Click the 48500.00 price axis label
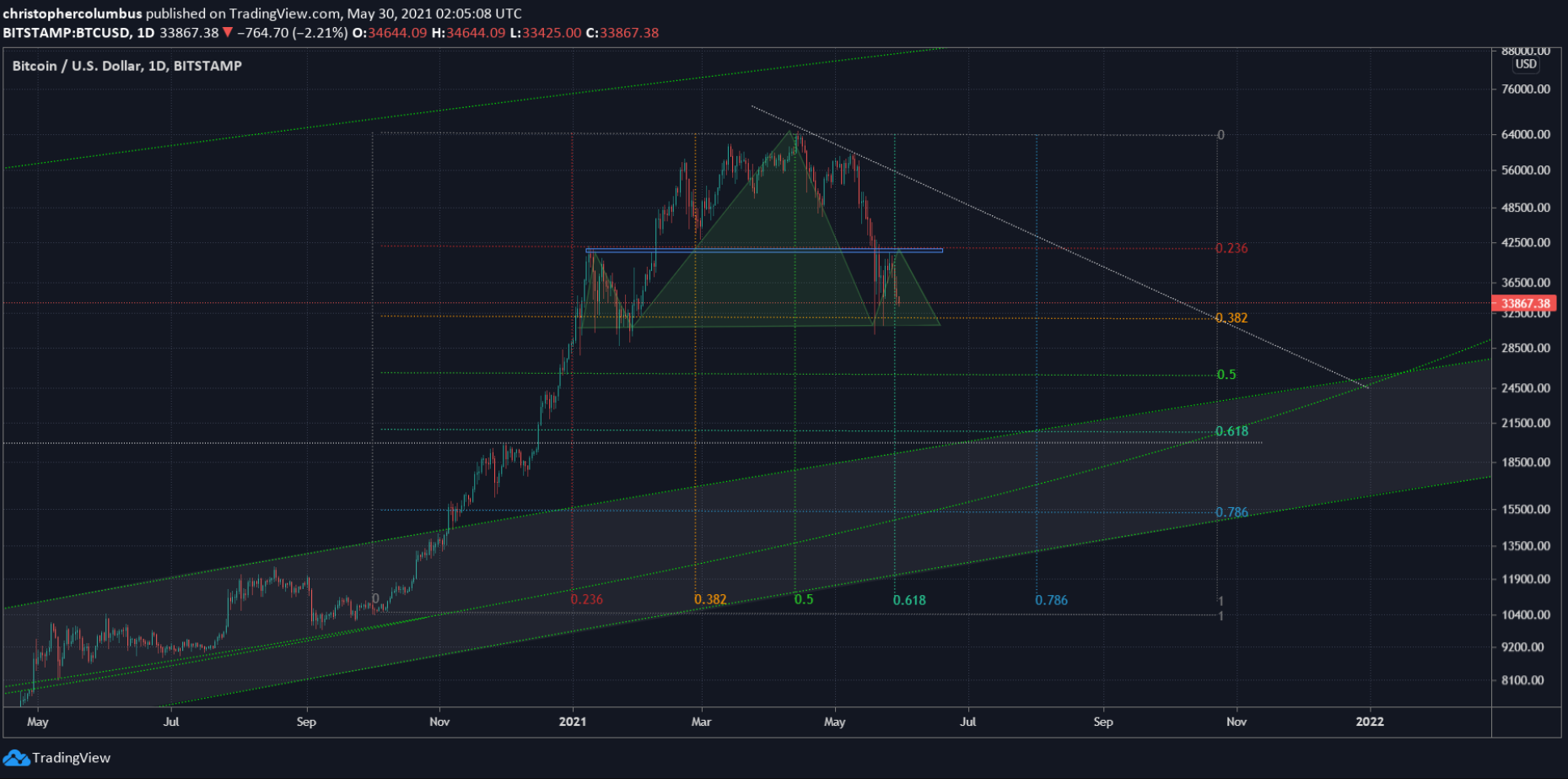 pyautogui.click(x=1526, y=208)
